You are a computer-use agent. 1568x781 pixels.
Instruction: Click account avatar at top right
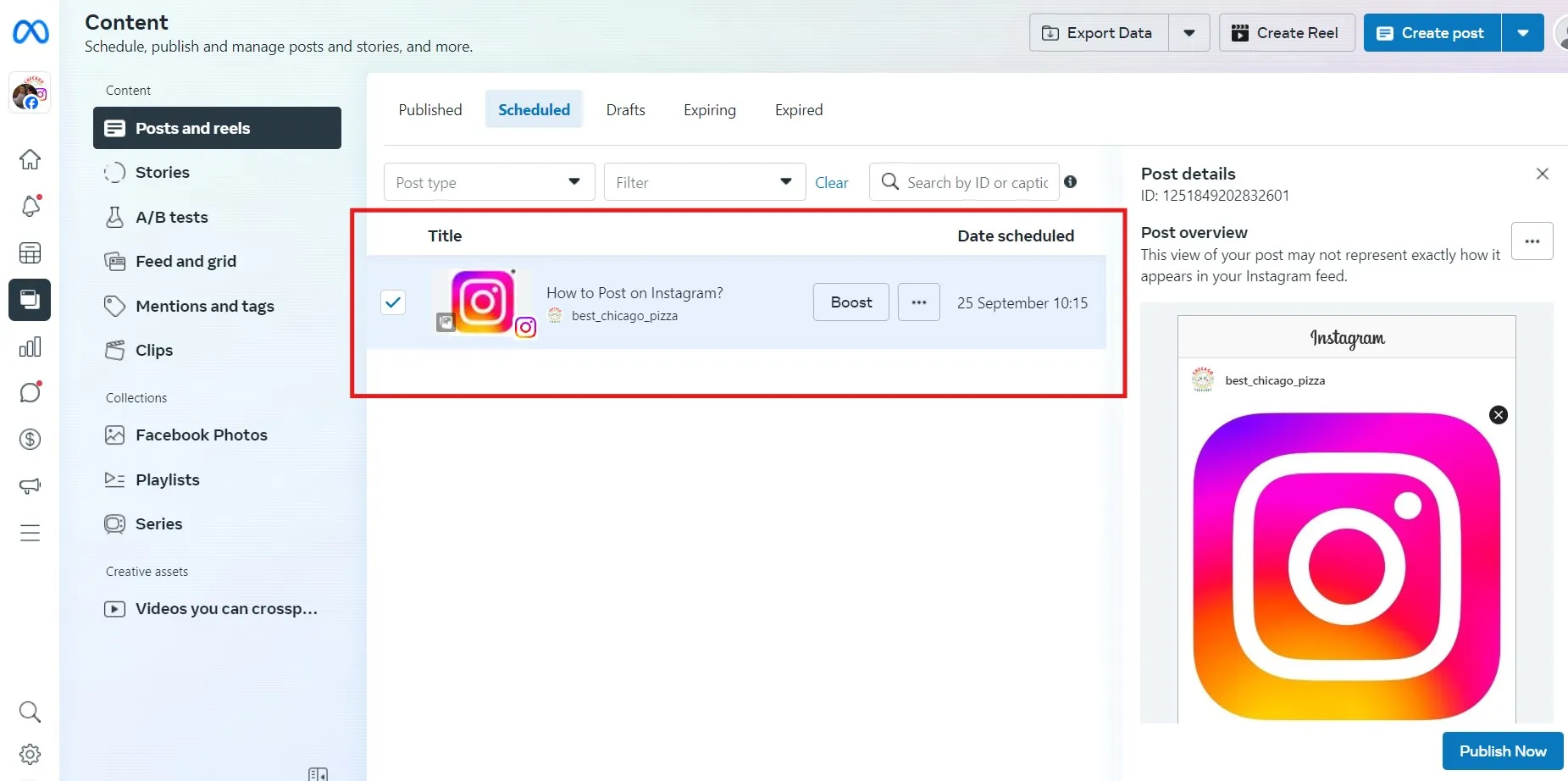point(1561,33)
